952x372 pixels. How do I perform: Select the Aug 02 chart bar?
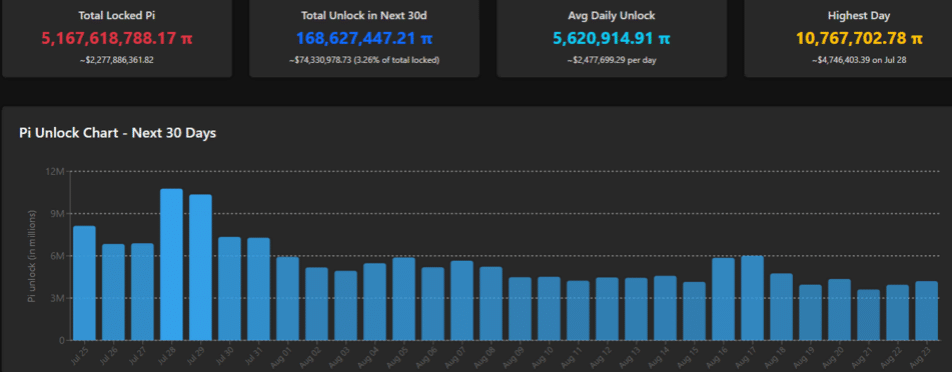pyautogui.click(x=316, y=303)
